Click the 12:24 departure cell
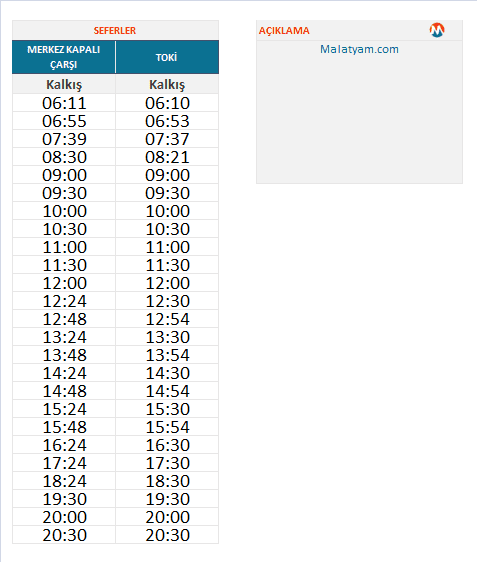 (x=64, y=301)
